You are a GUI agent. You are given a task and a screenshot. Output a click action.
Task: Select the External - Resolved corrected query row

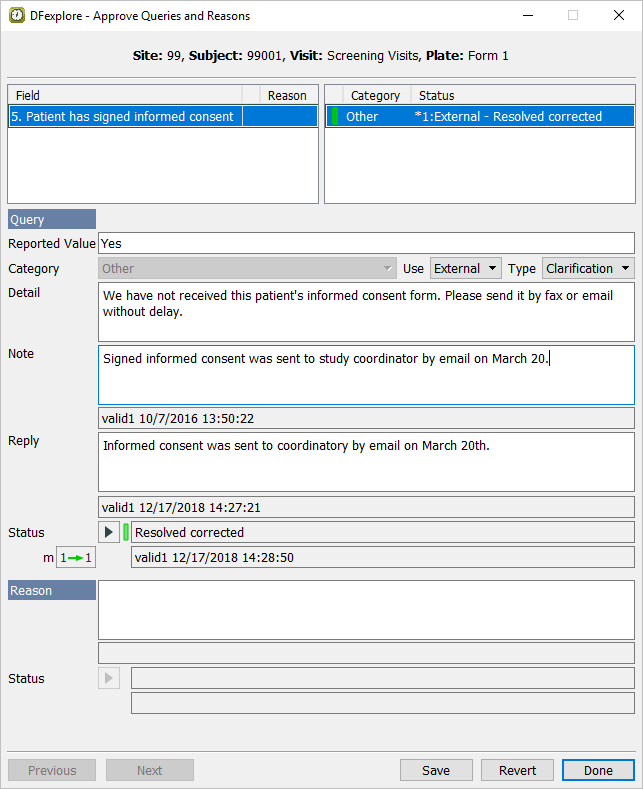(508, 116)
